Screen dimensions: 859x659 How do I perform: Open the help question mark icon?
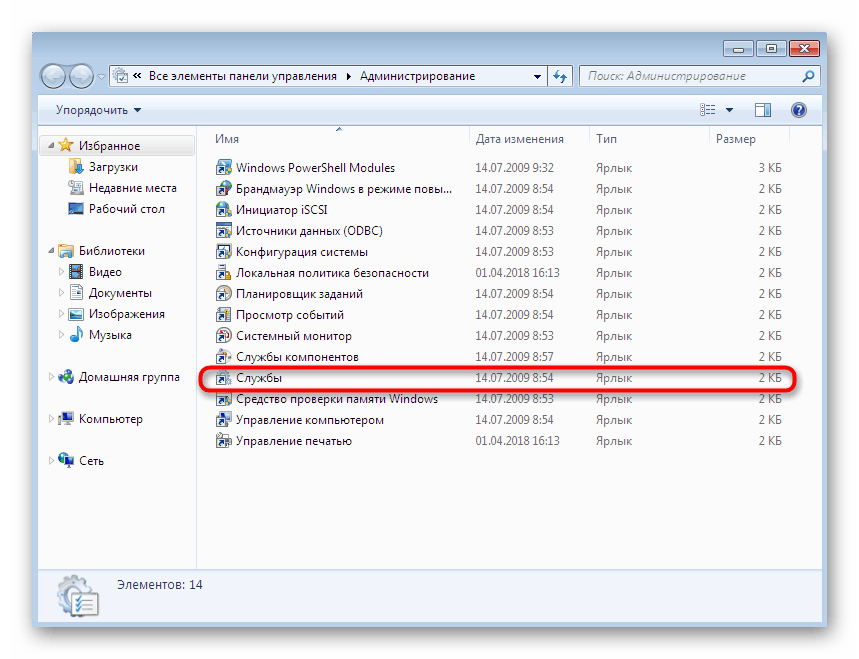[799, 110]
